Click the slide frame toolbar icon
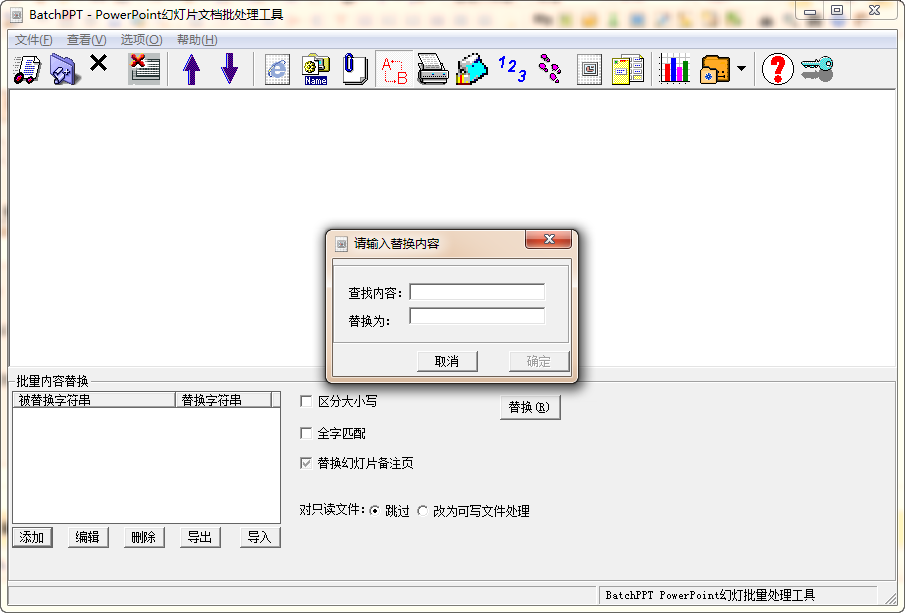 (x=589, y=69)
